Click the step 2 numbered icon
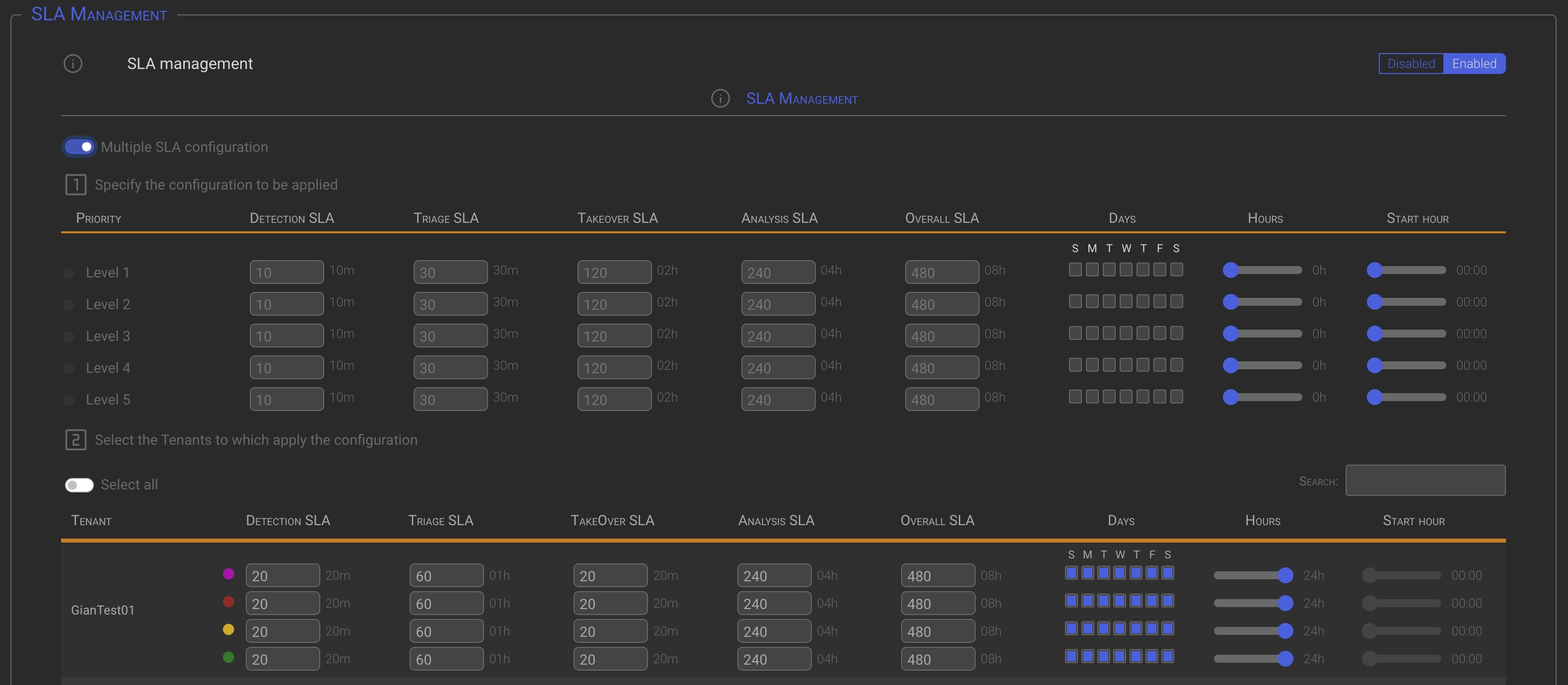The height and width of the screenshot is (685, 1568). 75,439
